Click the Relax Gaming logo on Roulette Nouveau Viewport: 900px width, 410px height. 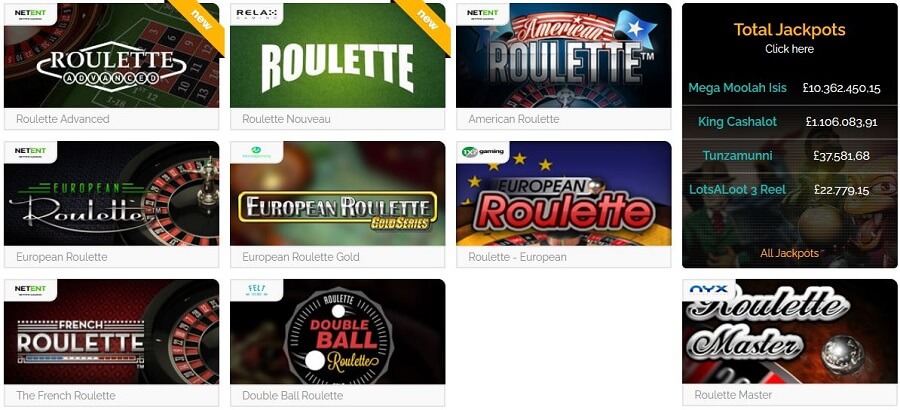(x=256, y=14)
